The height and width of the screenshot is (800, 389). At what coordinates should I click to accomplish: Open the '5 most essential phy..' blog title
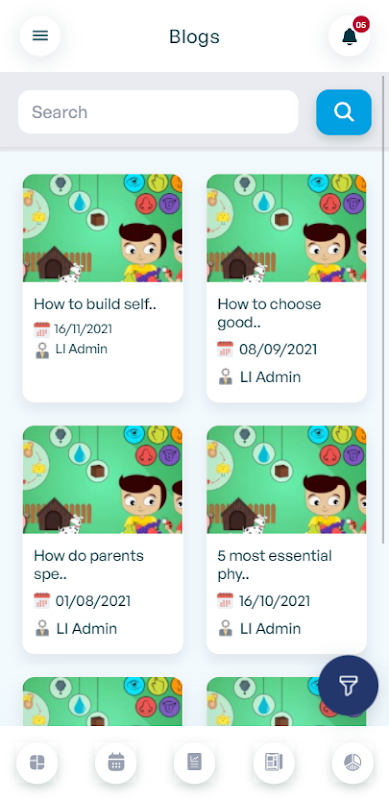275,565
